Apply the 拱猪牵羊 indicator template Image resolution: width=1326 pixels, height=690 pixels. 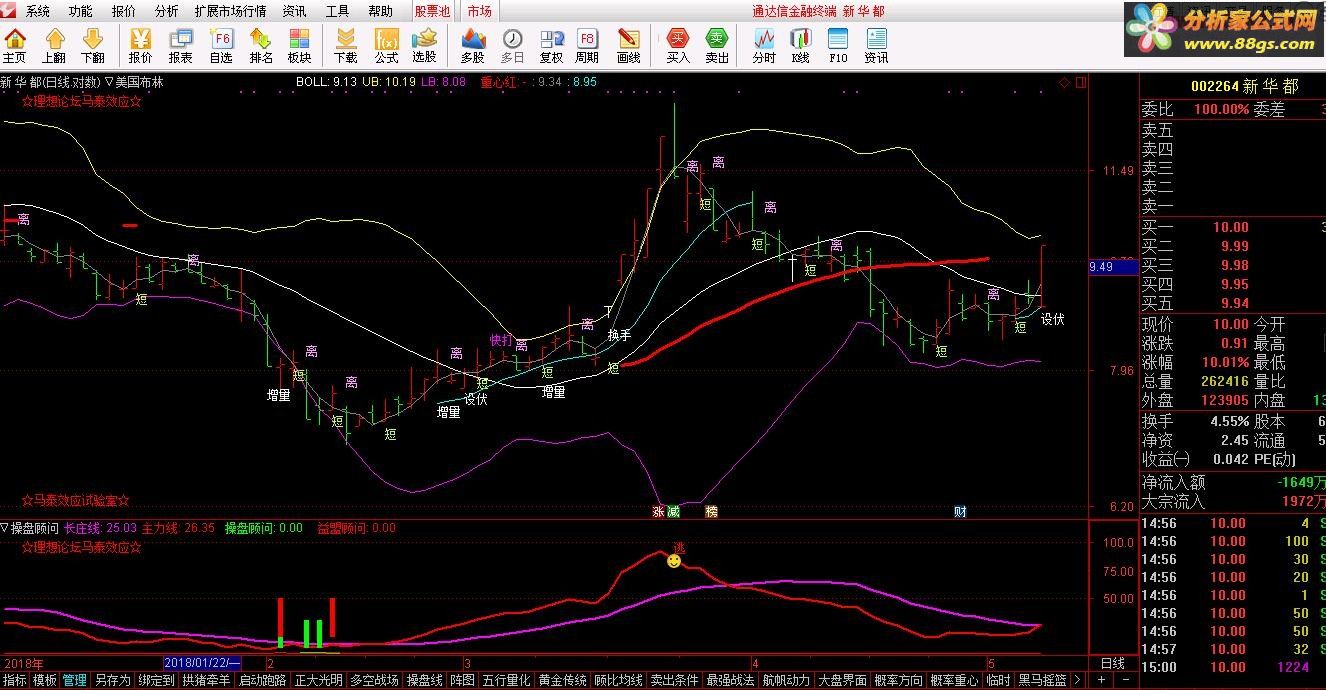point(207,680)
